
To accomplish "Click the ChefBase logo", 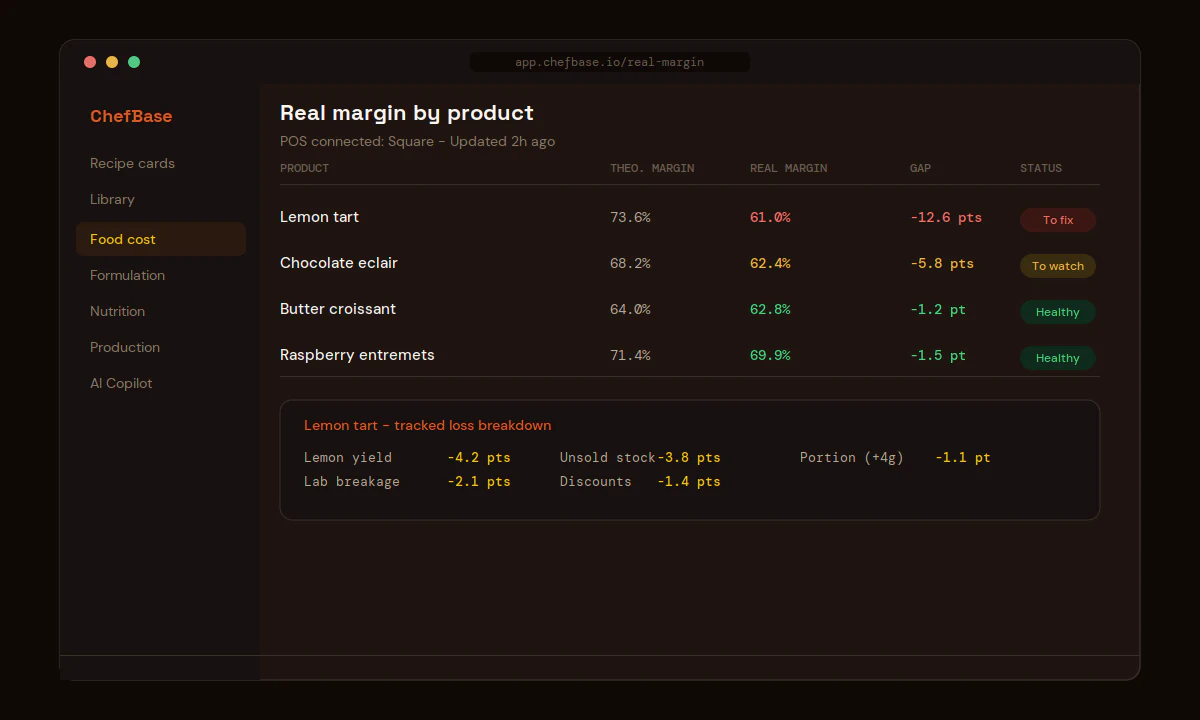I will (131, 116).
